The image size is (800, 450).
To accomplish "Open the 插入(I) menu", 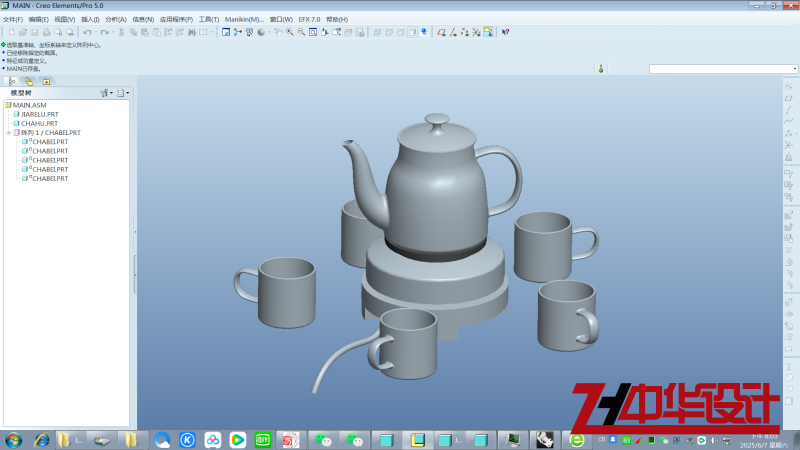I will (x=90, y=19).
